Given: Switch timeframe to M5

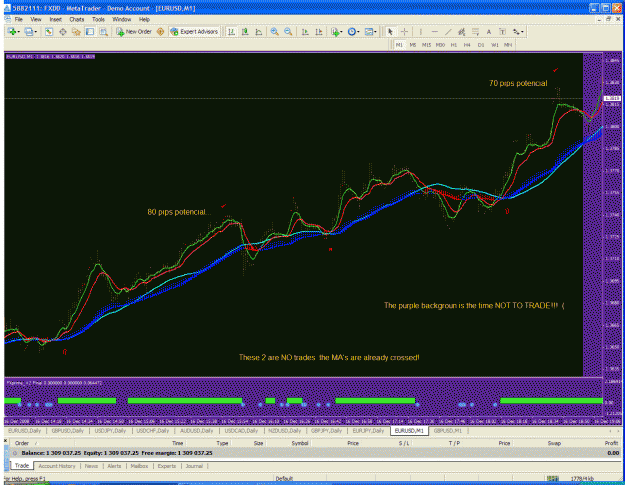Looking at the screenshot, I should point(413,45).
